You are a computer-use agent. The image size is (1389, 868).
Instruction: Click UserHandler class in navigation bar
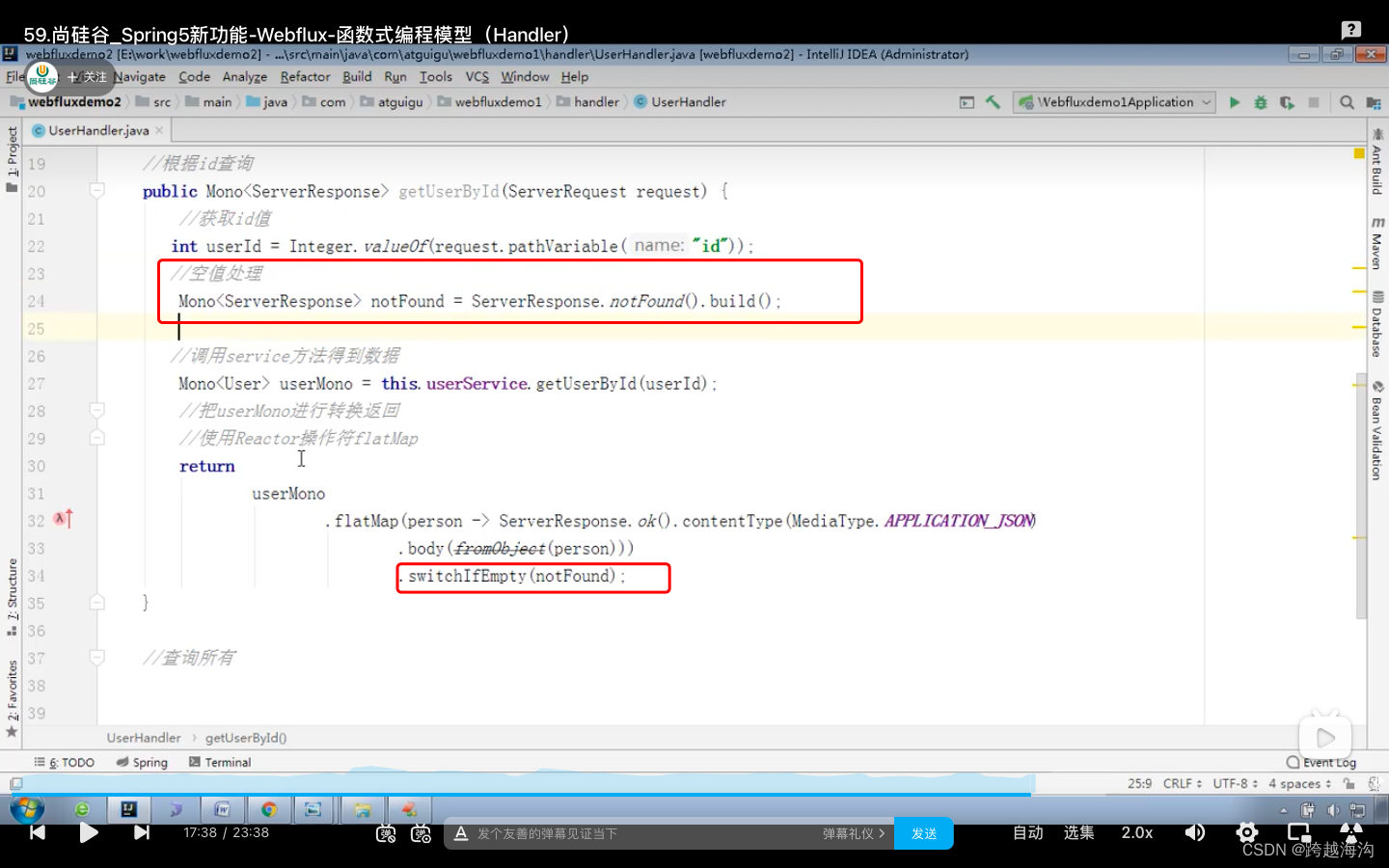coord(680,102)
